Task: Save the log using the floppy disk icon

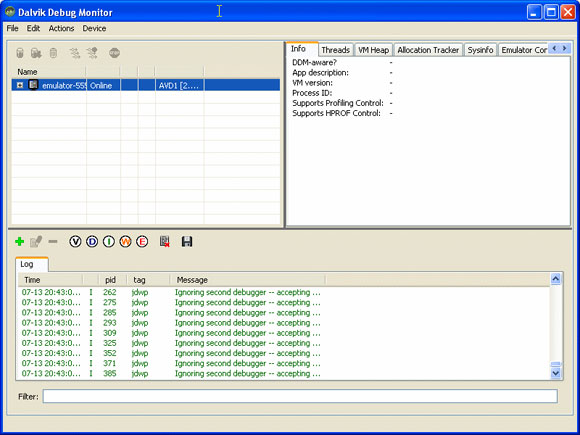Action: click(187, 242)
